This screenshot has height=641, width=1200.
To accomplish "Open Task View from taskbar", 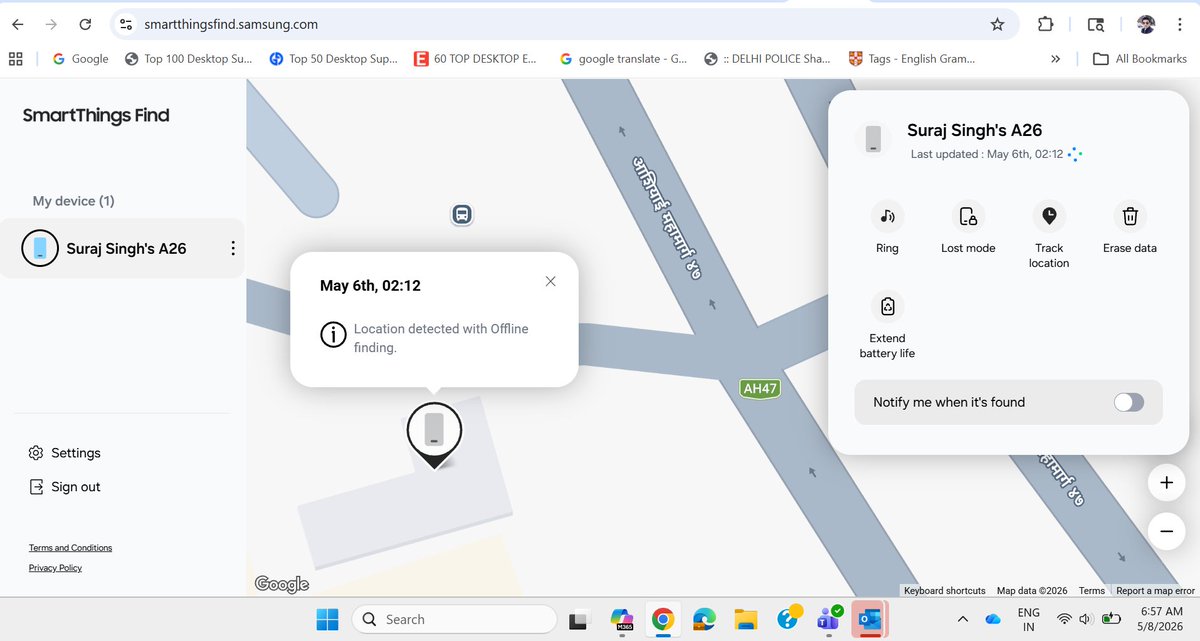I will point(579,619).
